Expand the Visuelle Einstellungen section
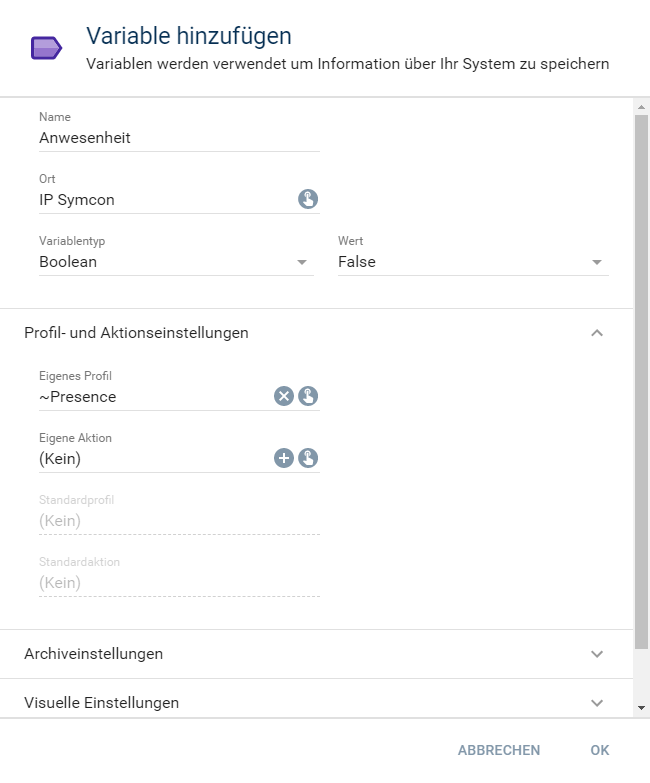This screenshot has width=650, height=783. (x=597, y=703)
